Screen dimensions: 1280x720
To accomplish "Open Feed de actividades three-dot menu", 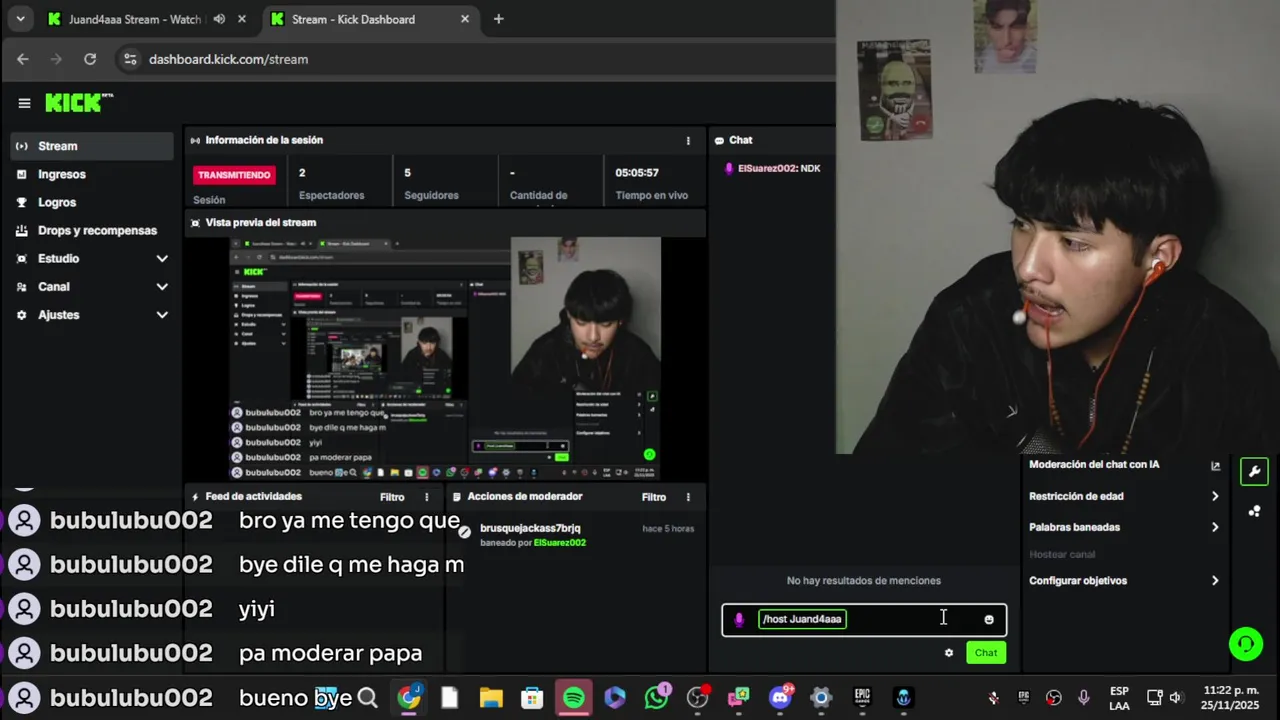I will [x=427, y=497].
